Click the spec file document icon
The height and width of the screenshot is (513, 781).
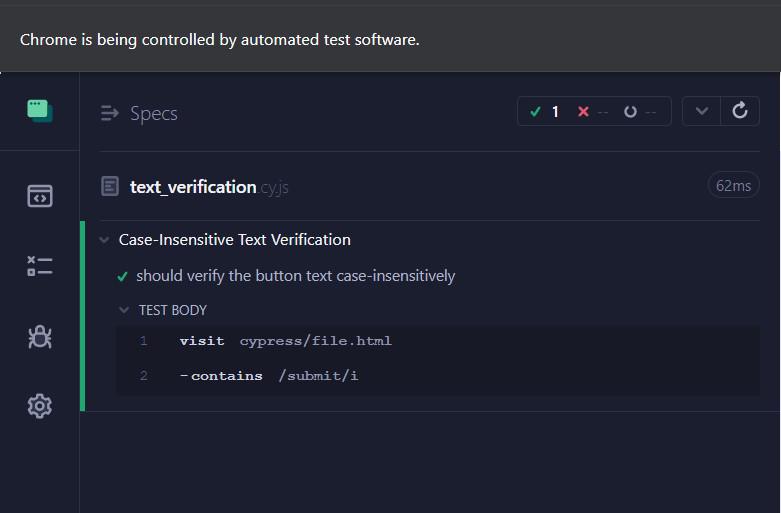110,186
